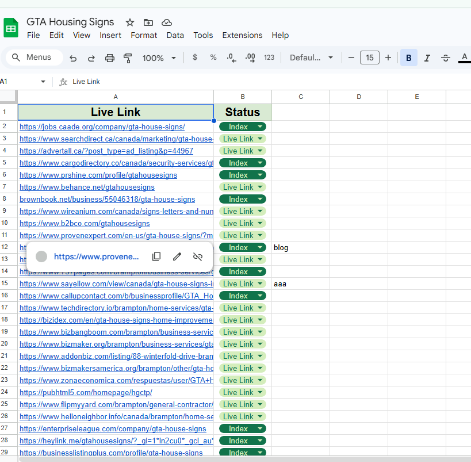Open the Default font dropdown
Screen dimensions: 471x462
(x=311, y=58)
